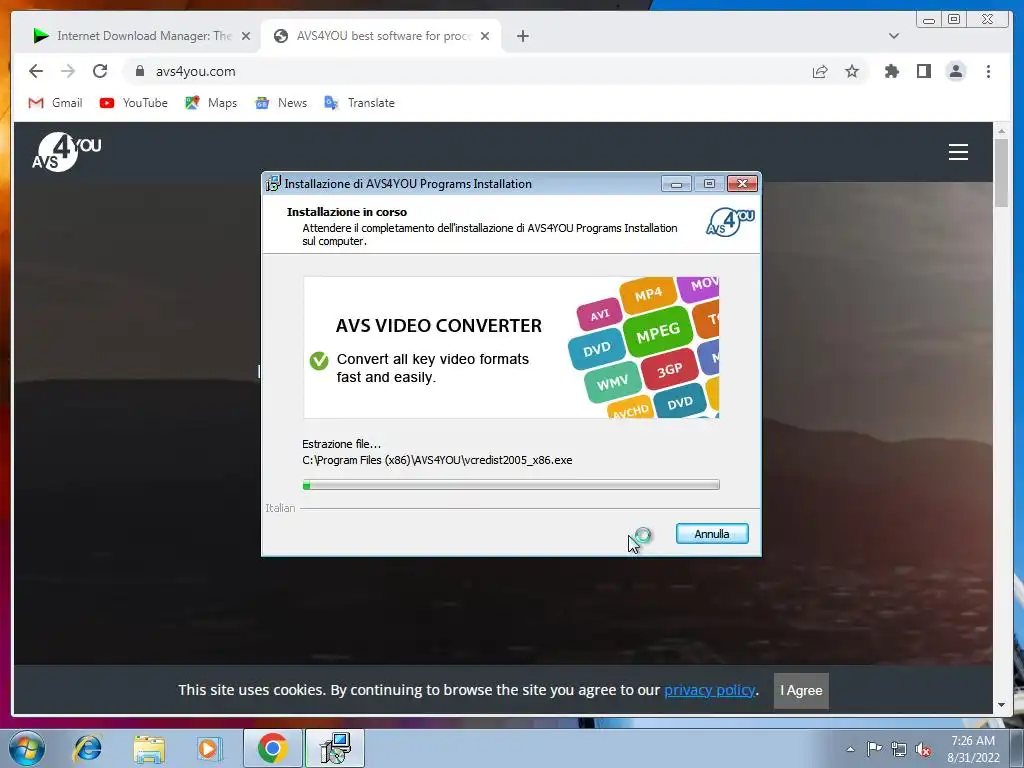
Task: Click the vcredist2005_x86.exe file path text
Action: pyautogui.click(x=437, y=460)
